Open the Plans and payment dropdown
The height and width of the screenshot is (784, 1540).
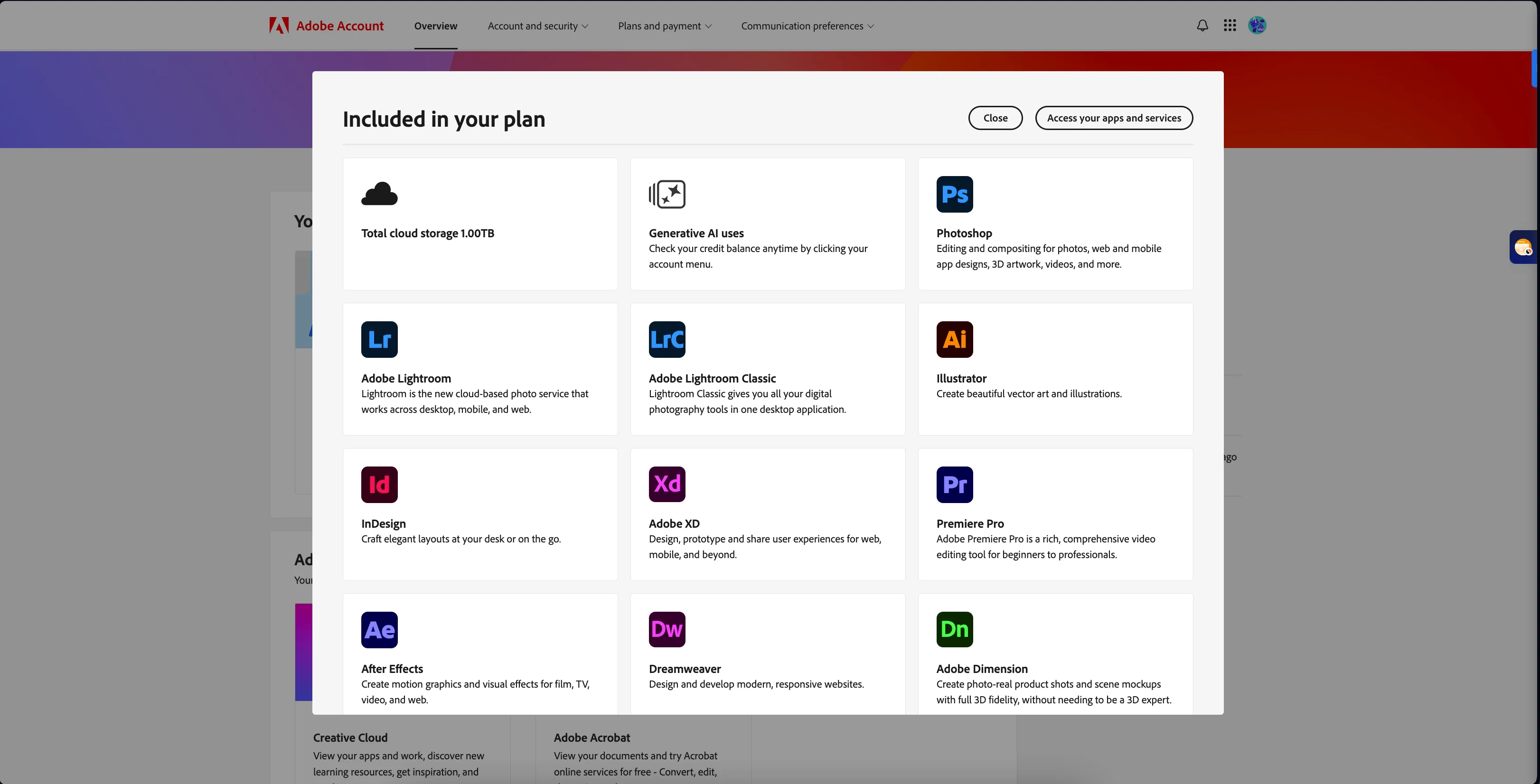pos(664,26)
